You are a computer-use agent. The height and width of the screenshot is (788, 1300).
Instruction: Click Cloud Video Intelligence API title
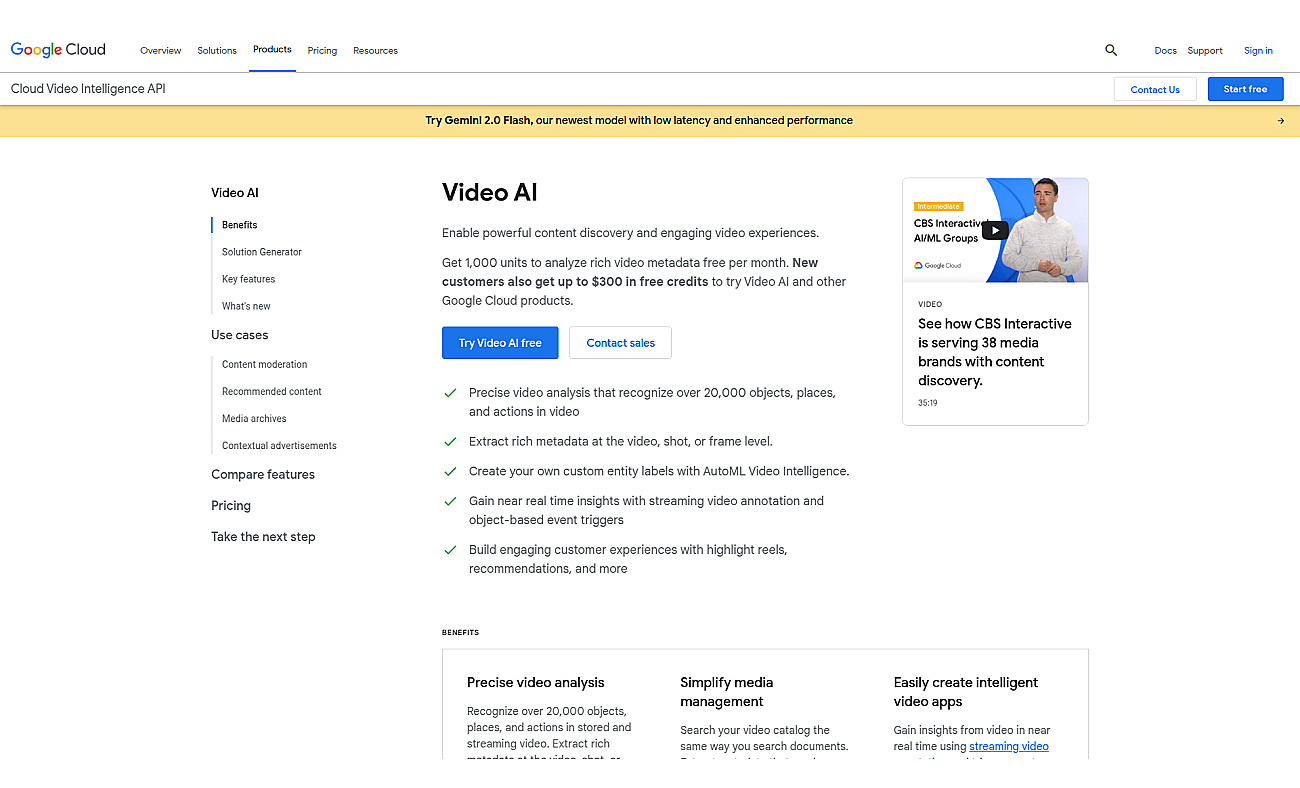[88, 89]
